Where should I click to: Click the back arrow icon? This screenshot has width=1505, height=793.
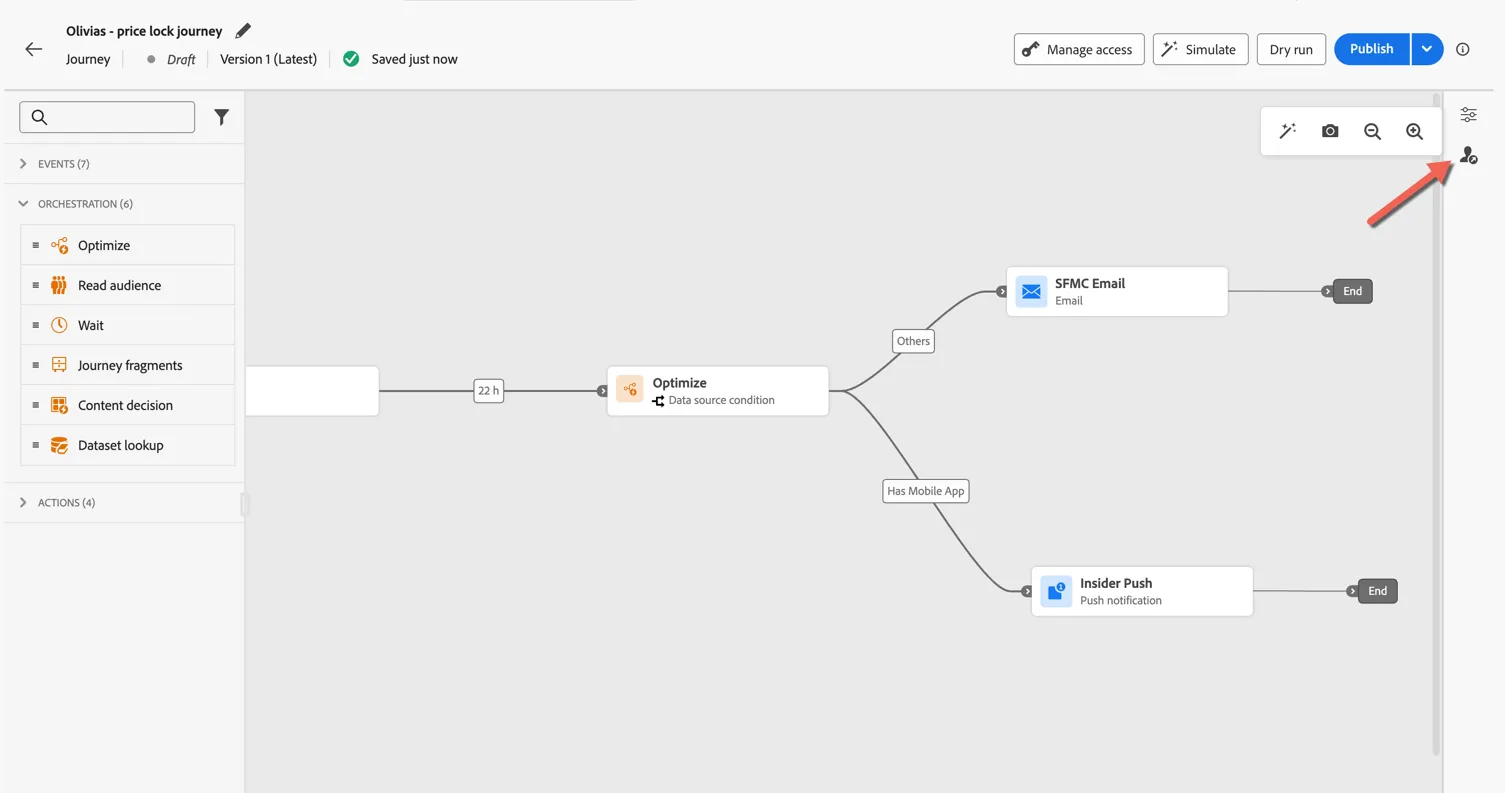[x=34, y=49]
